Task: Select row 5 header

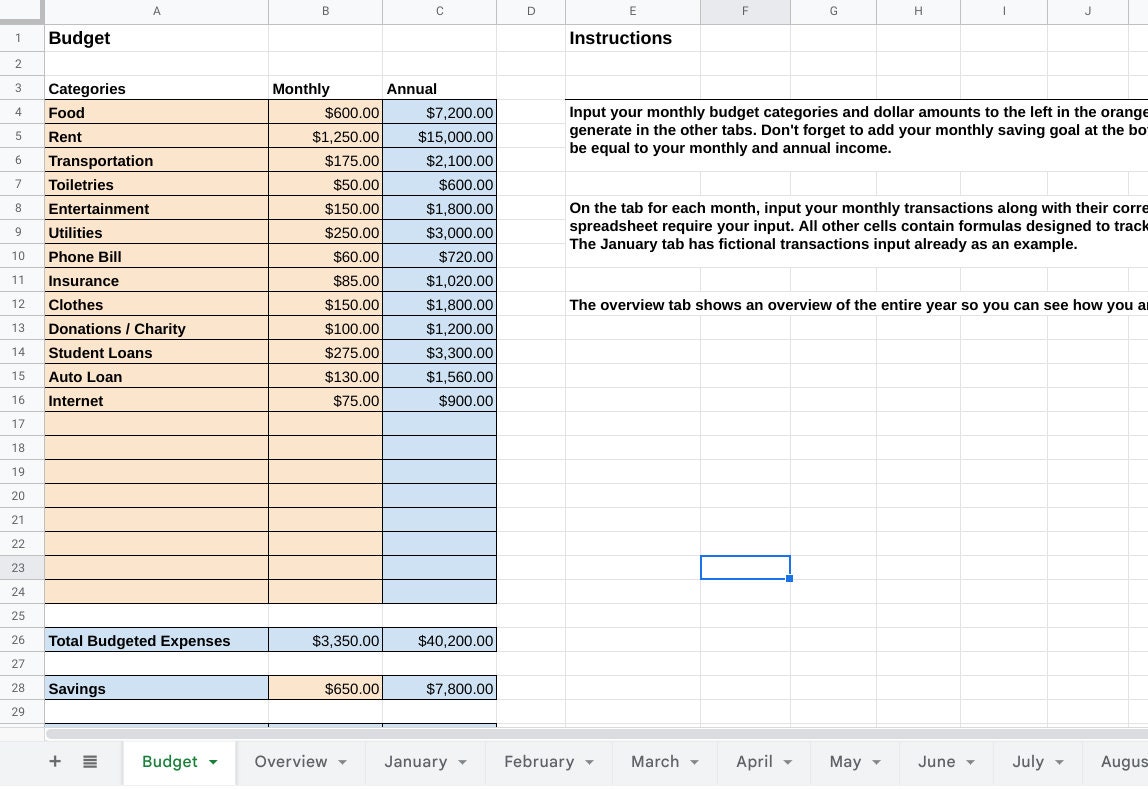Action: [x=18, y=136]
